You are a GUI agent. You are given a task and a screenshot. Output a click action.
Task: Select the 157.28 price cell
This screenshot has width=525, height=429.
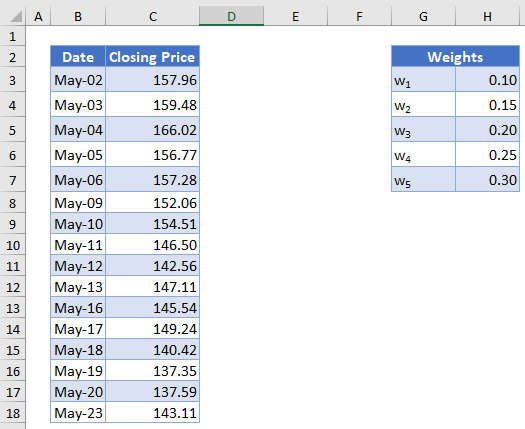(x=152, y=180)
